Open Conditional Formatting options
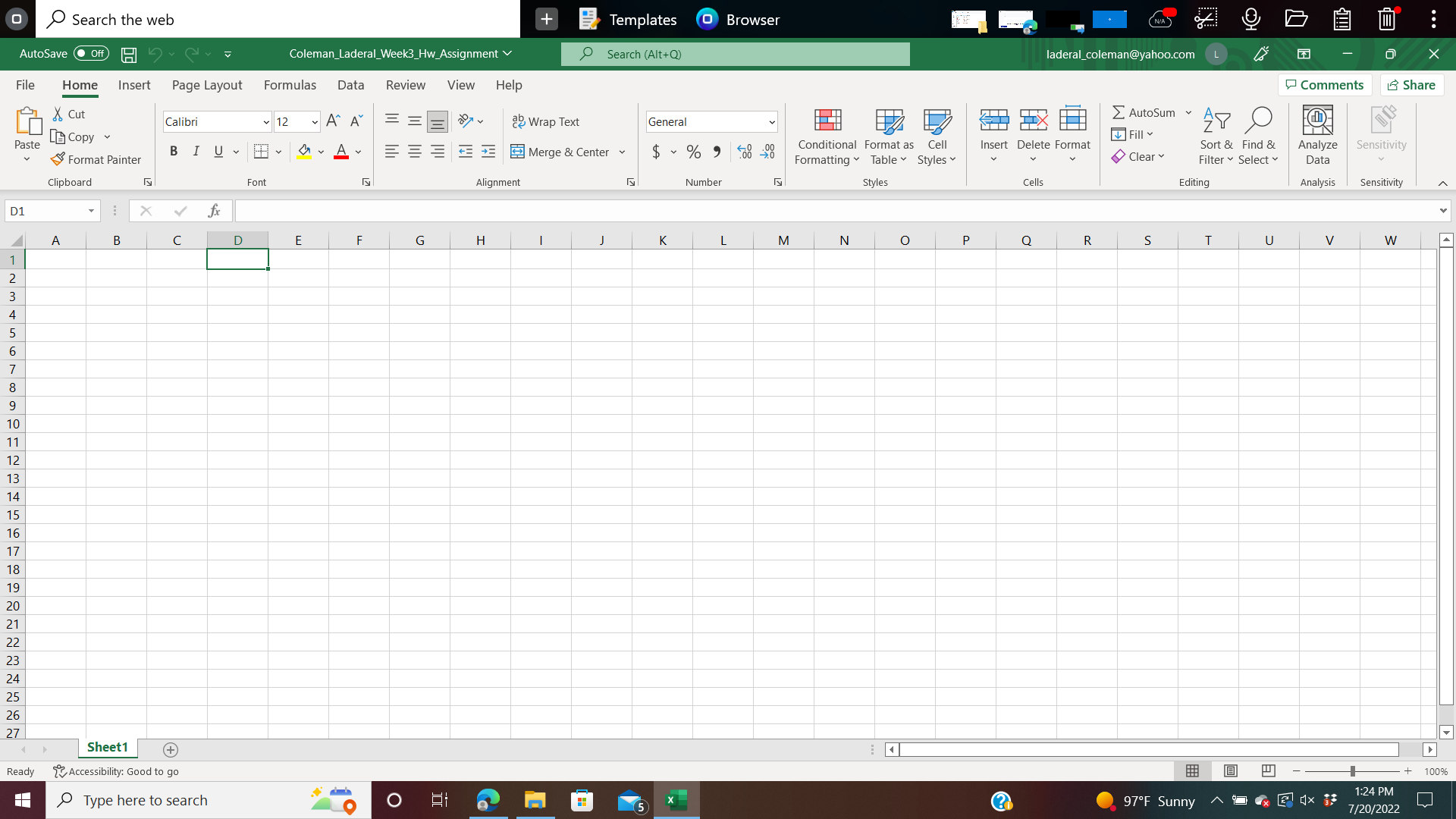Screen dimensions: 1456x819 point(827,136)
